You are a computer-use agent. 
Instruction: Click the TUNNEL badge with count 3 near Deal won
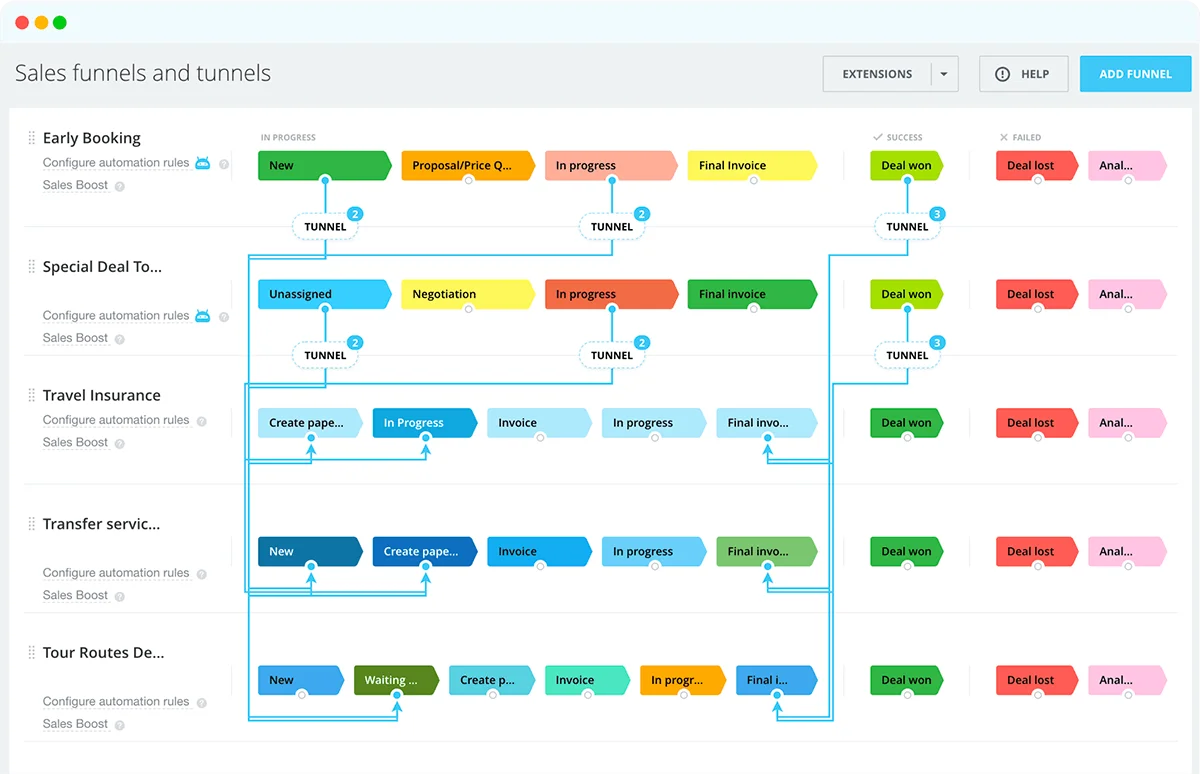tap(908, 226)
